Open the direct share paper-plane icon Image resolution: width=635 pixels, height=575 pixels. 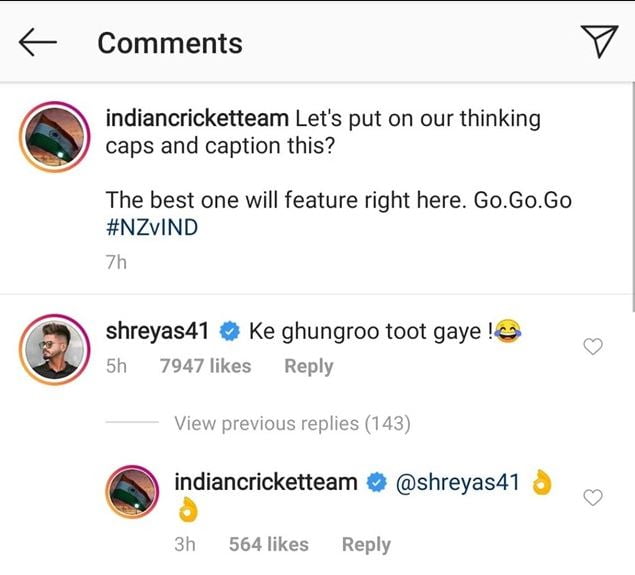point(598,41)
